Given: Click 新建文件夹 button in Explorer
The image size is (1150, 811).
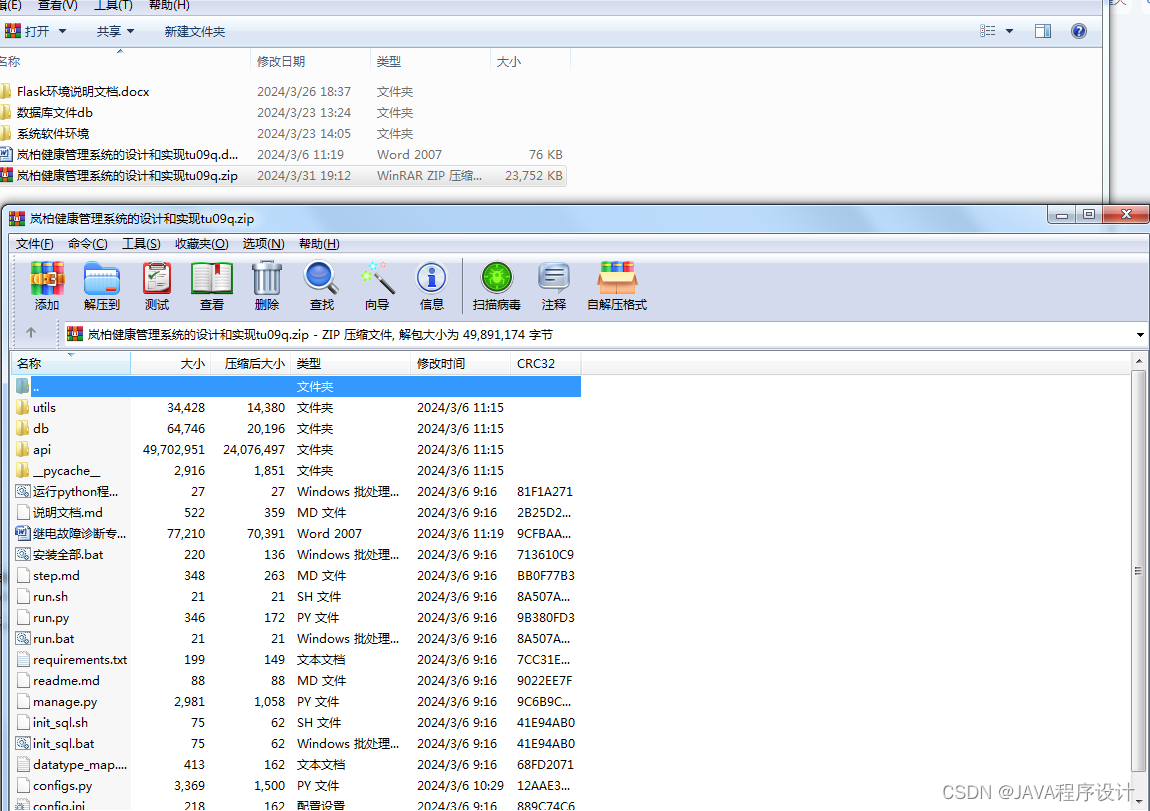Looking at the screenshot, I should tap(194, 32).
